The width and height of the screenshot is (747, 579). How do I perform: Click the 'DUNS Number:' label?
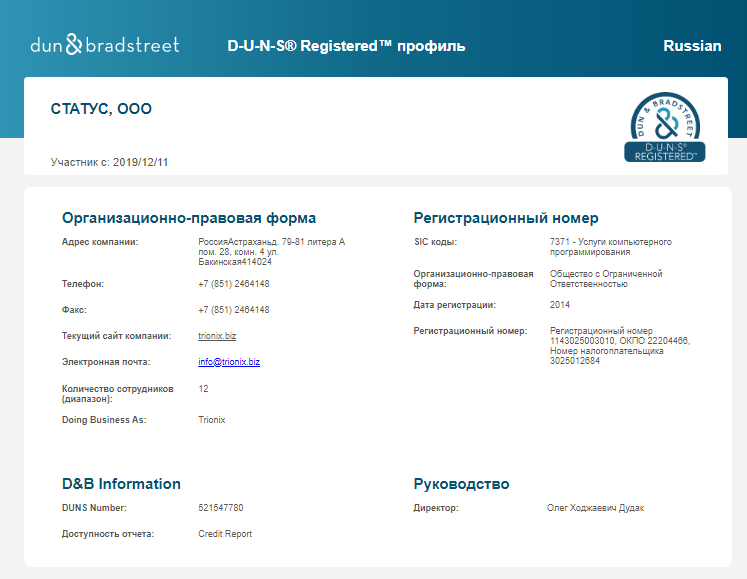pyautogui.click(x=94, y=508)
